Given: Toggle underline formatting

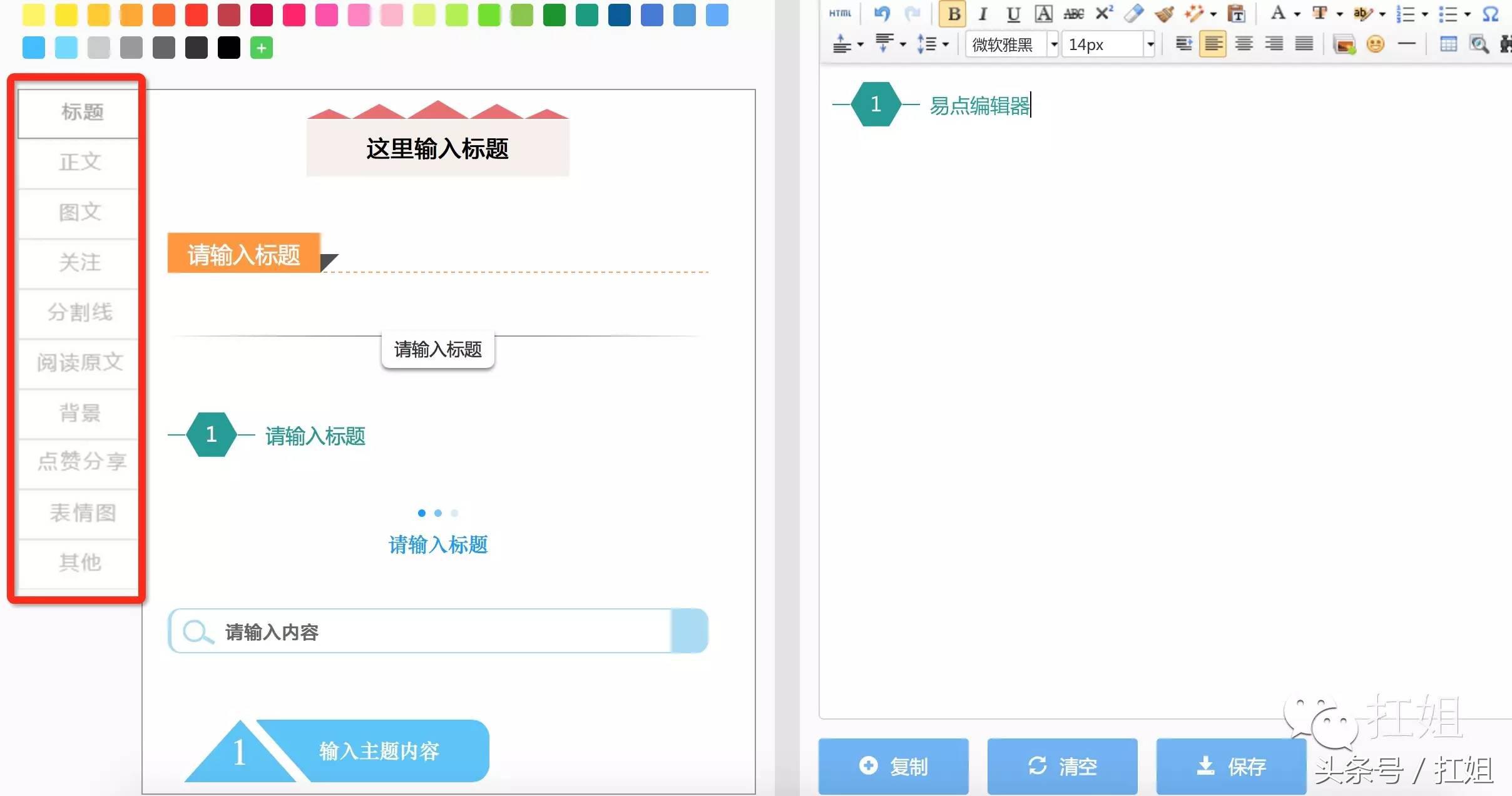Looking at the screenshot, I should point(1013,14).
